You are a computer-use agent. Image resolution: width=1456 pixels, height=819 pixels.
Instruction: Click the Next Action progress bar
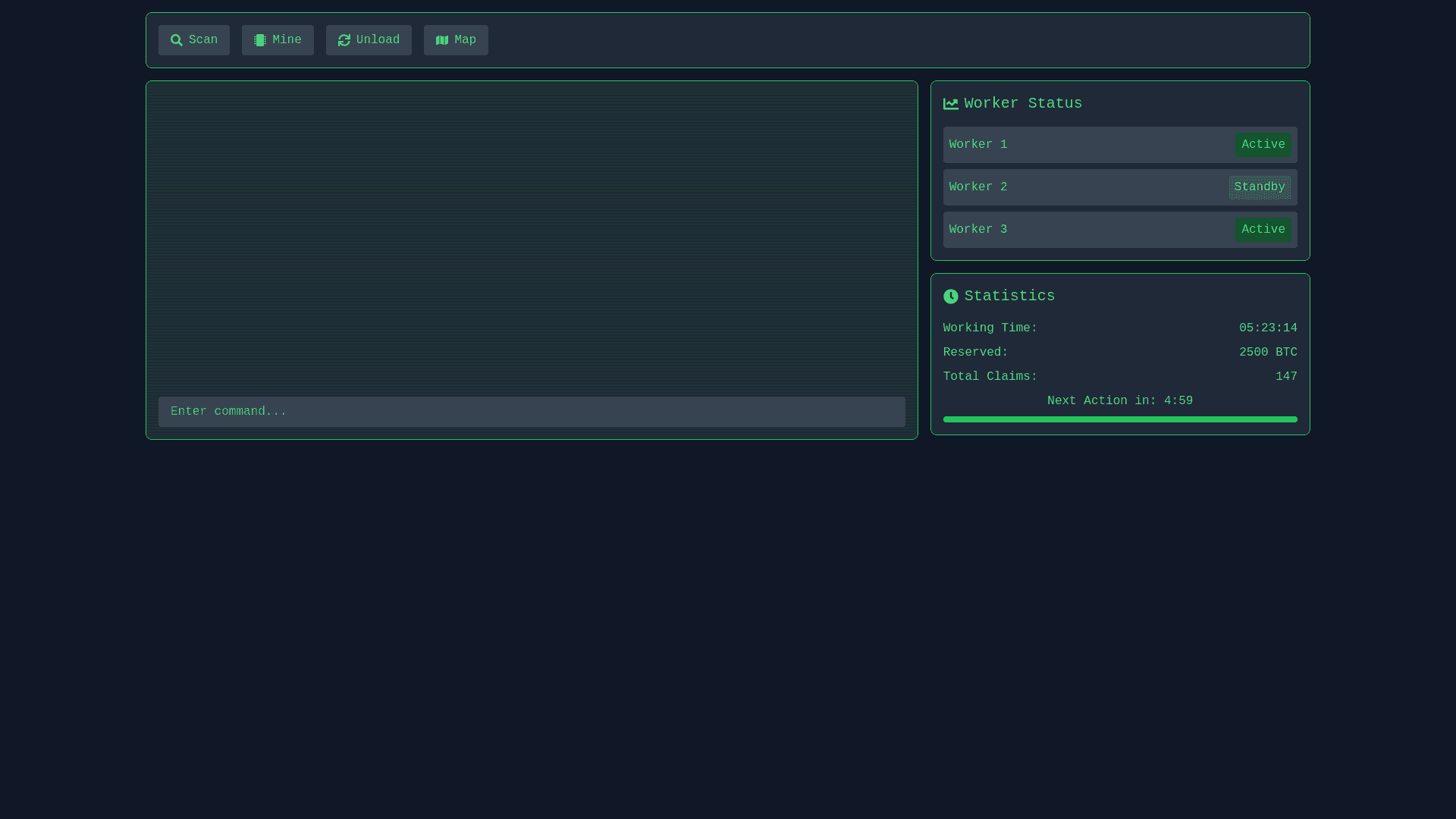pos(1120,419)
